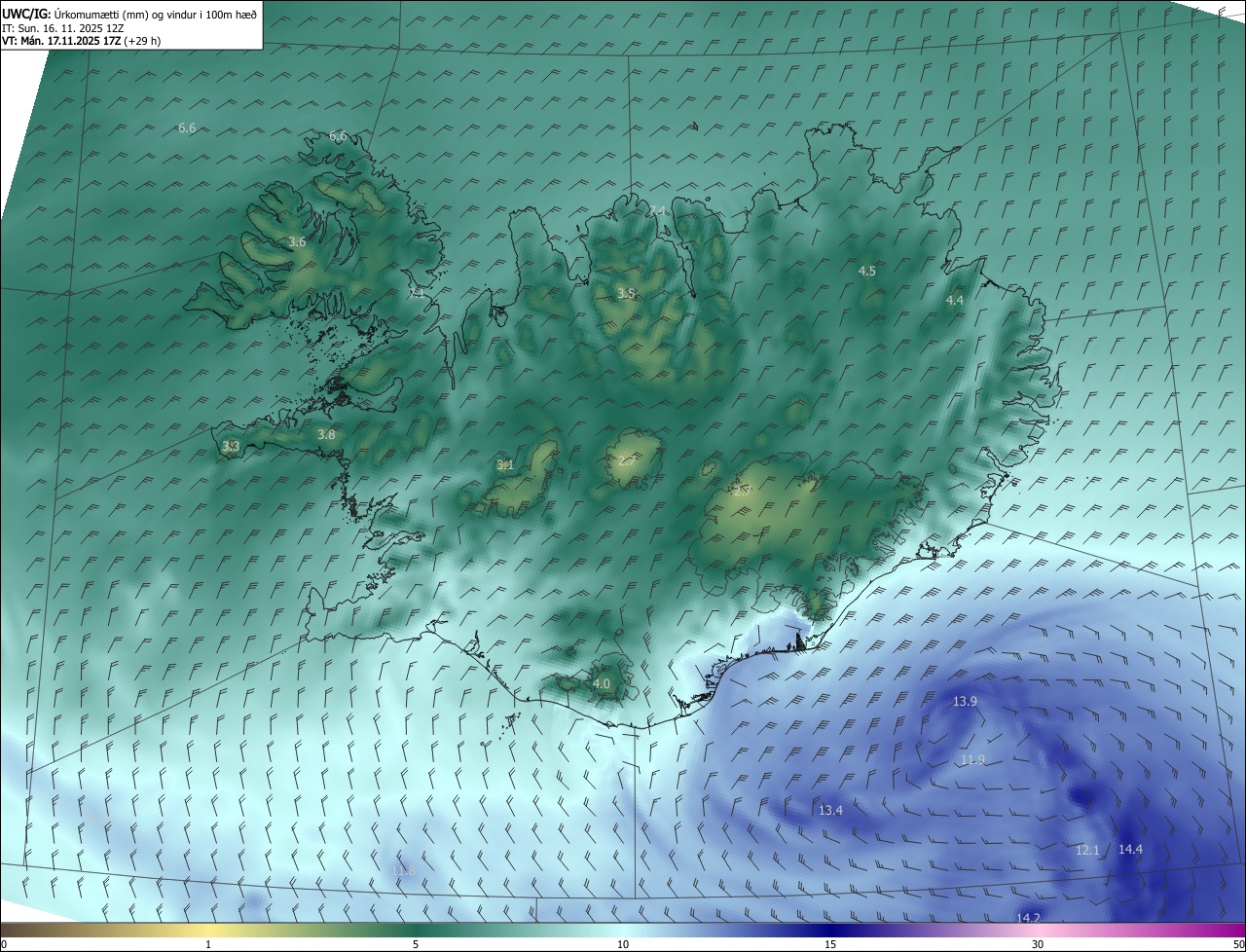Click the 11.9 value label
Image resolution: width=1246 pixels, height=952 pixels.
[972, 759]
